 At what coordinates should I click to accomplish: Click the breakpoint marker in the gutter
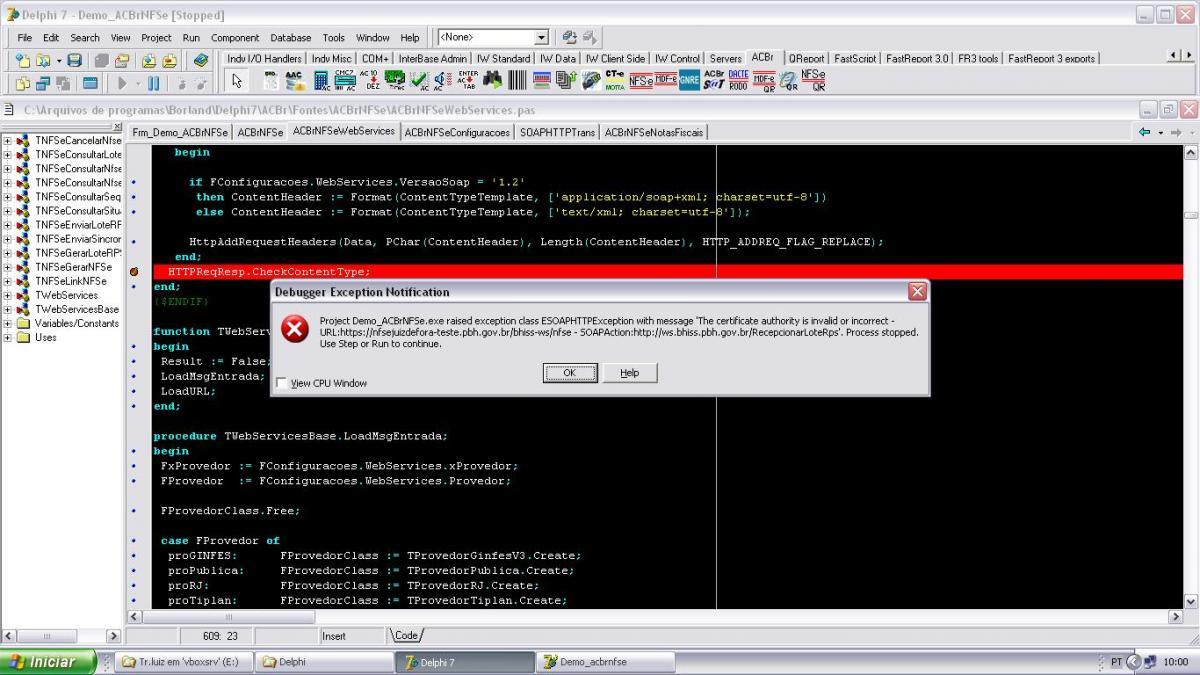pyautogui.click(x=134, y=272)
